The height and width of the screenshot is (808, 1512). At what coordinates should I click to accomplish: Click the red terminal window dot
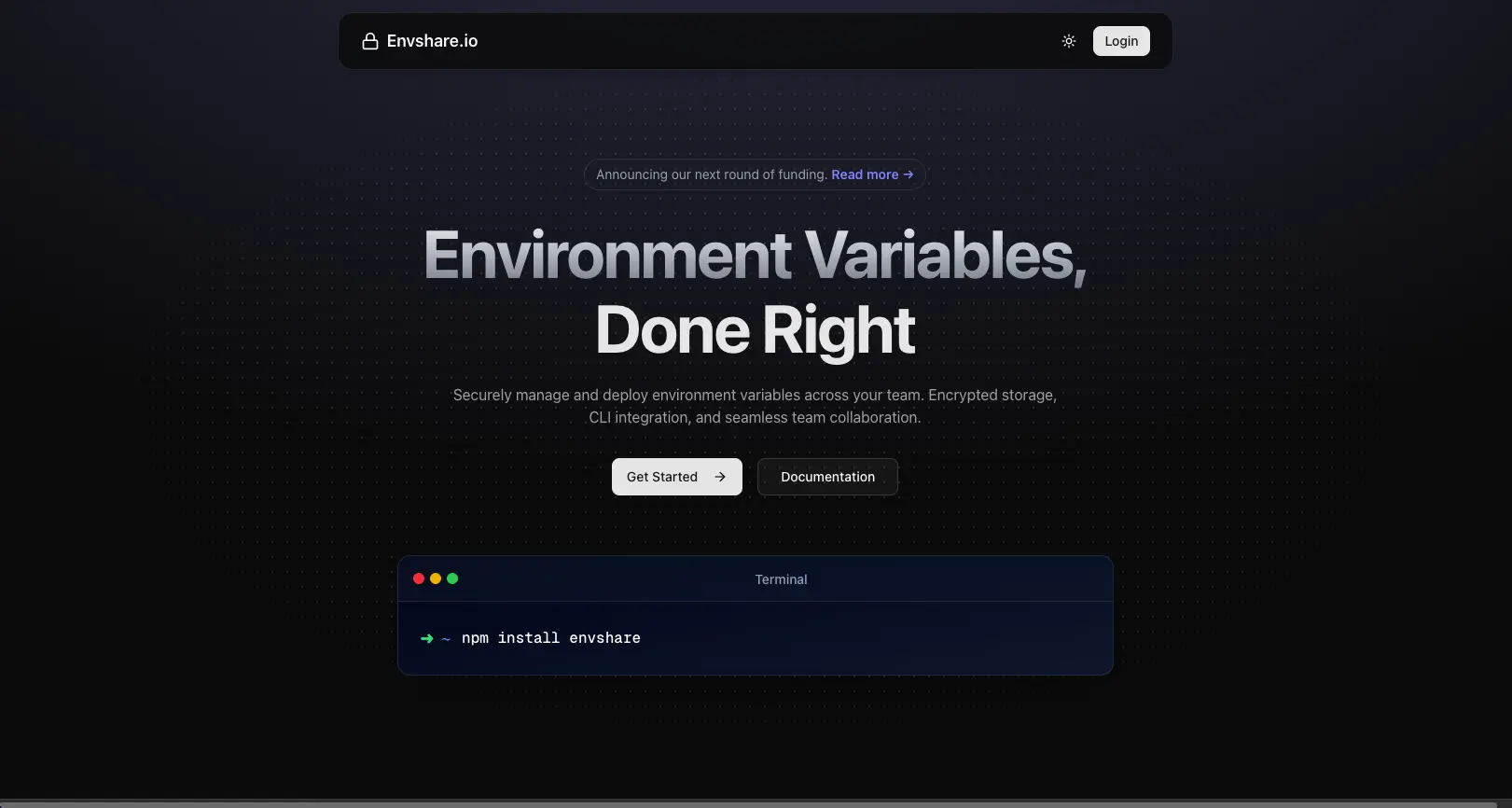pyautogui.click(x=419, y=578)
